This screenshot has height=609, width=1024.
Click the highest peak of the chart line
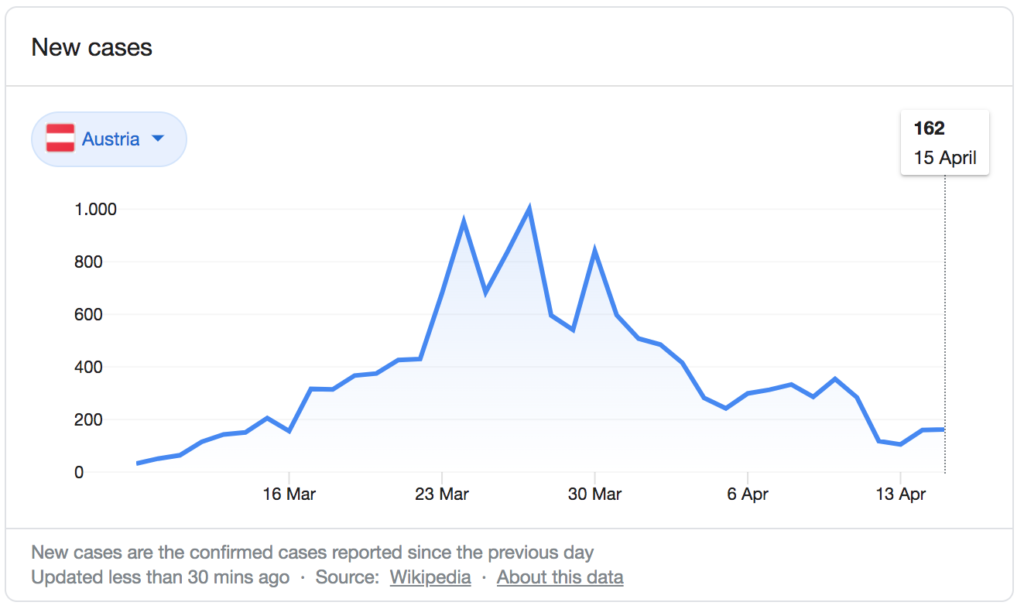click(529, 208)
